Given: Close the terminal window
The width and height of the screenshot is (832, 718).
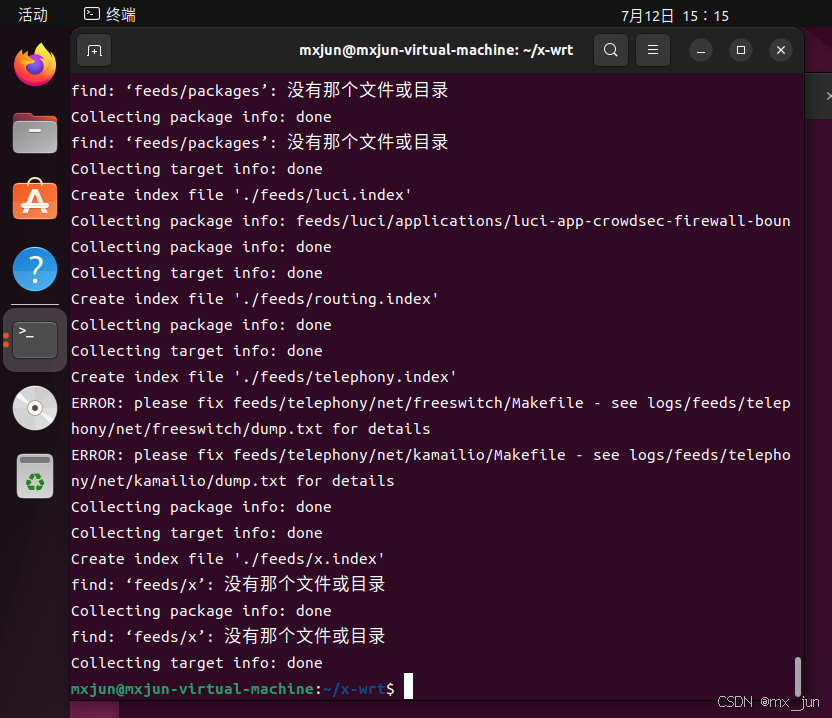Looking at the screenshot, I should (781, 50).
